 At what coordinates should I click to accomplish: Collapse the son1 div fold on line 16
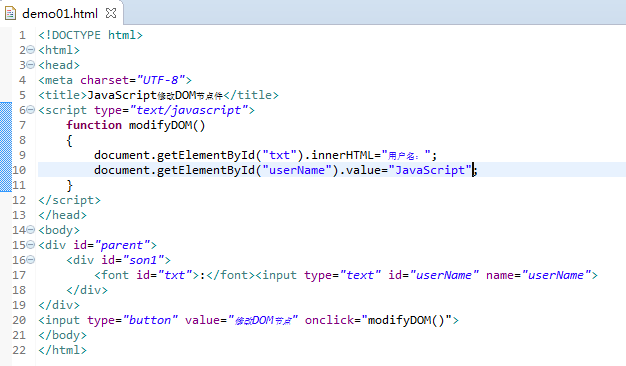click(31, 260)
